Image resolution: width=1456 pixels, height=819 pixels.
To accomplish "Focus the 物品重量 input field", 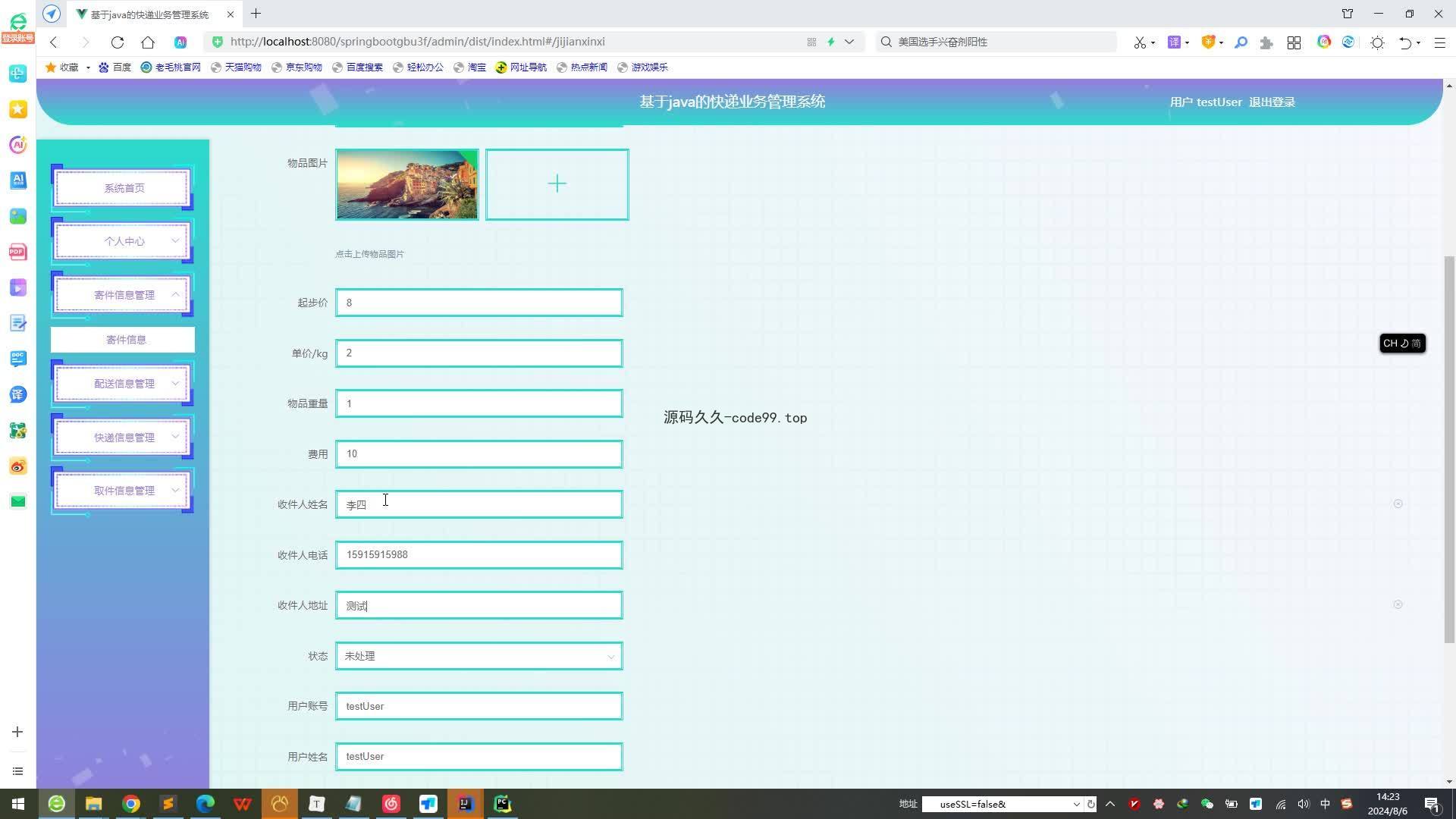I will pyautogui.click(x=479, y=403).
